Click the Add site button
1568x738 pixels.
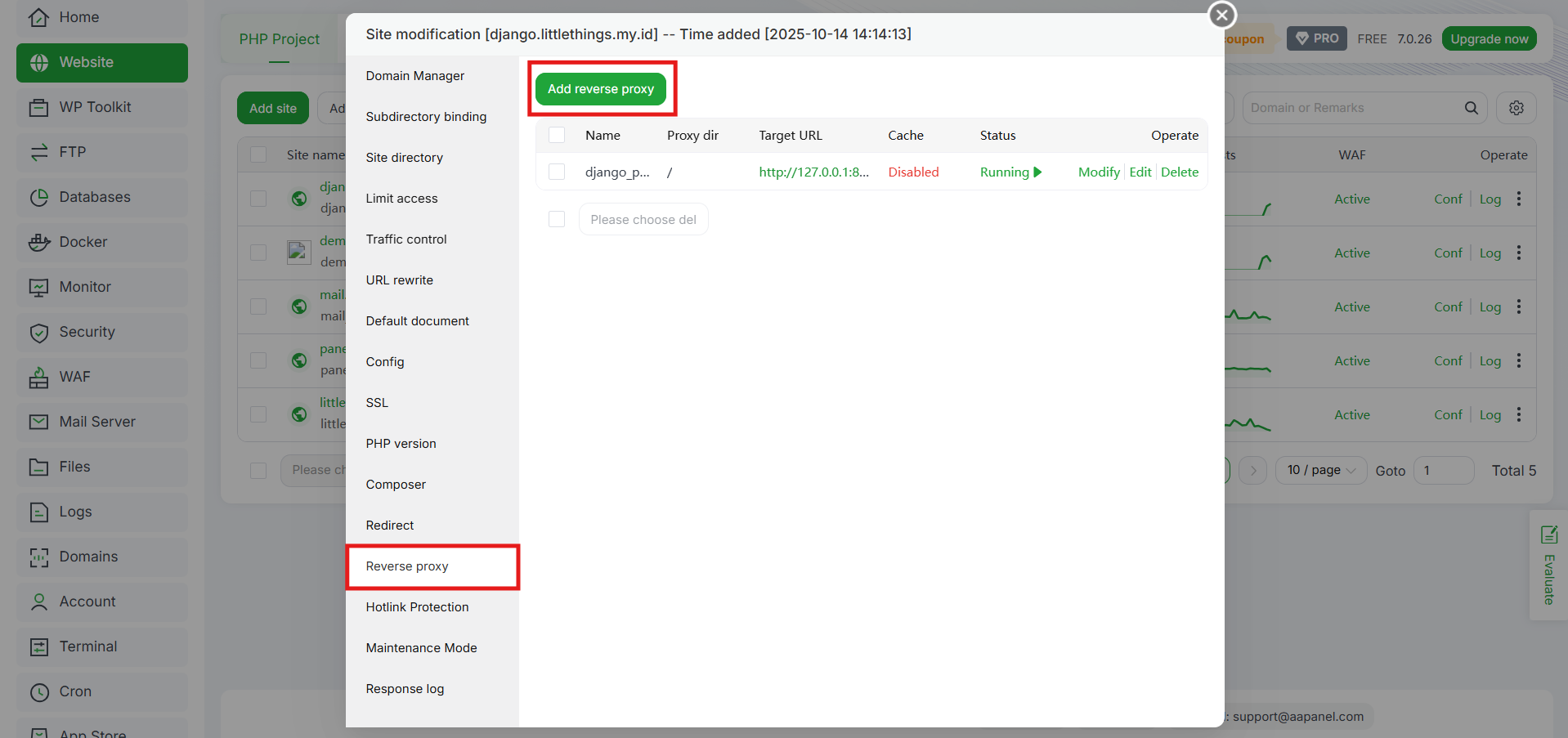tap(273, 108)
